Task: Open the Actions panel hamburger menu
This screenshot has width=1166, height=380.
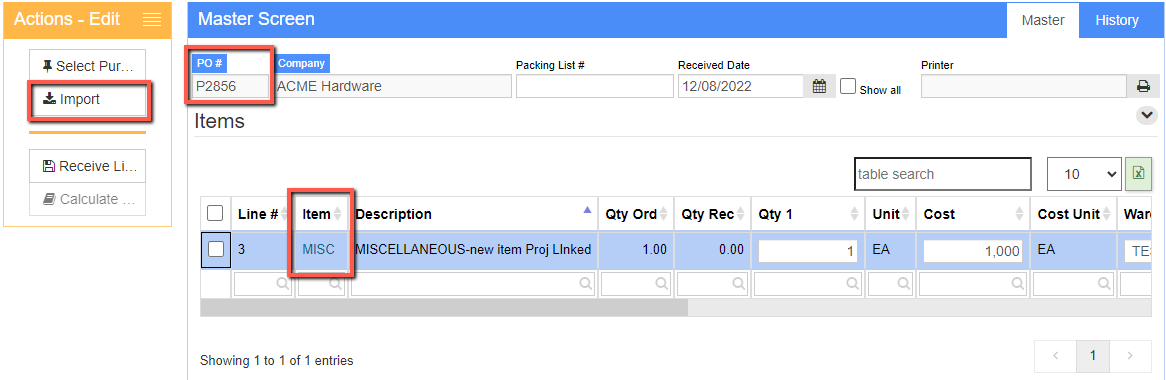Action: (152, 20)
